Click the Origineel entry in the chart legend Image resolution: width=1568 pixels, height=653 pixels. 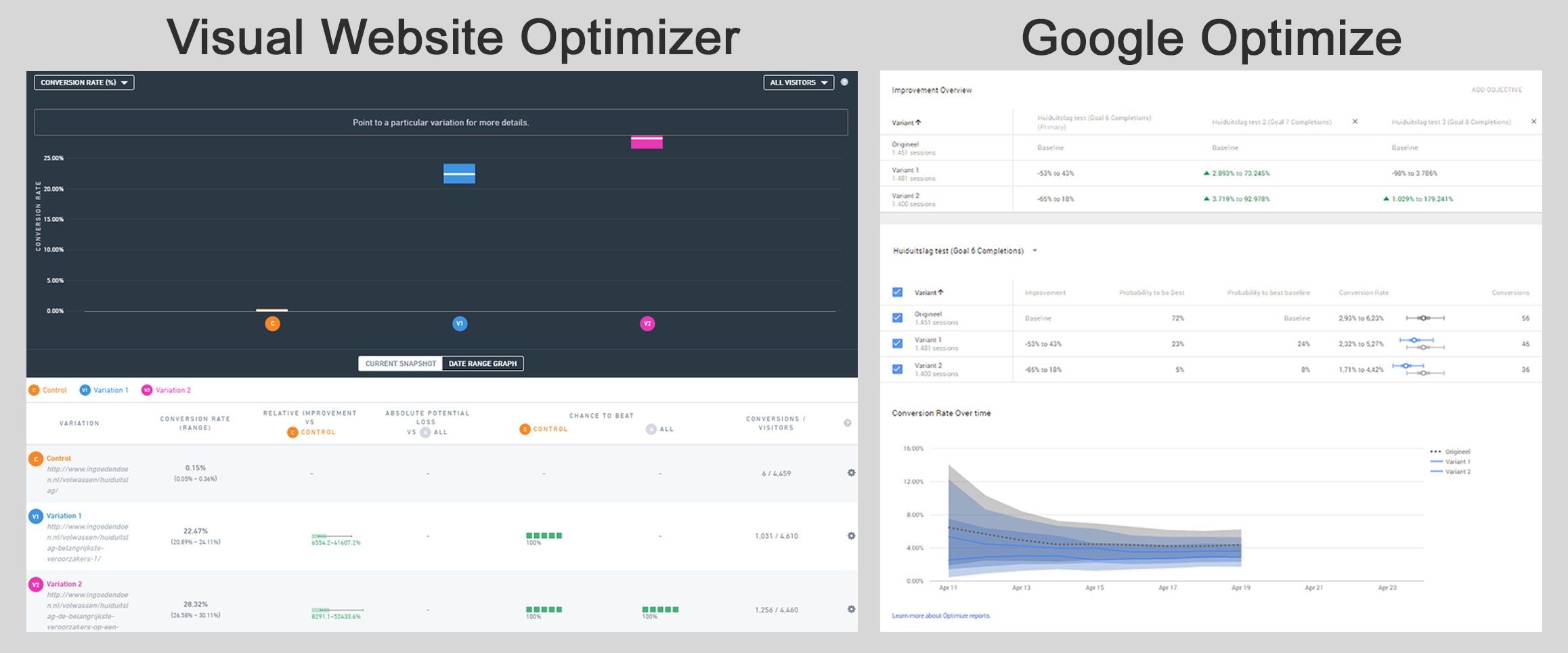tap(1450, 452)
